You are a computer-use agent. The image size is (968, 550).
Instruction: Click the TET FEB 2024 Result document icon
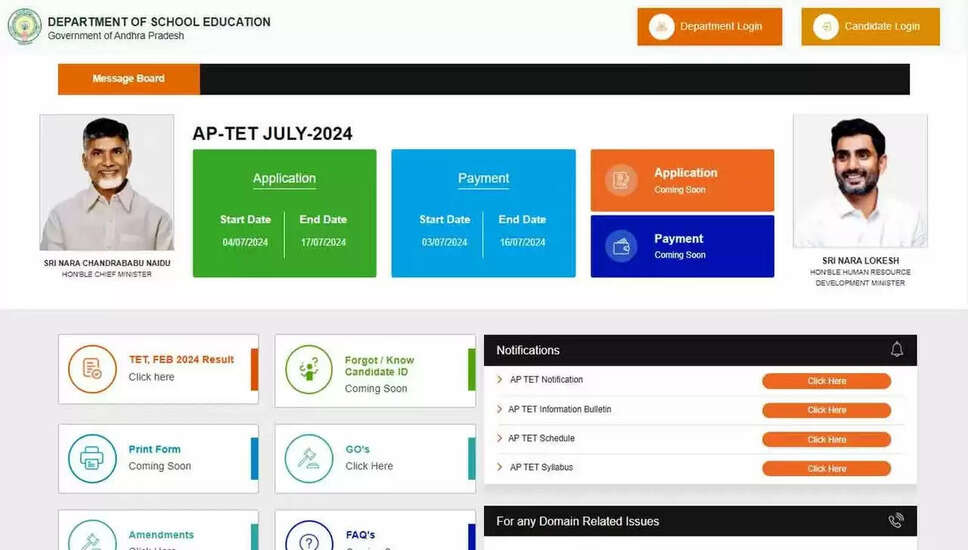pos(92,369)
